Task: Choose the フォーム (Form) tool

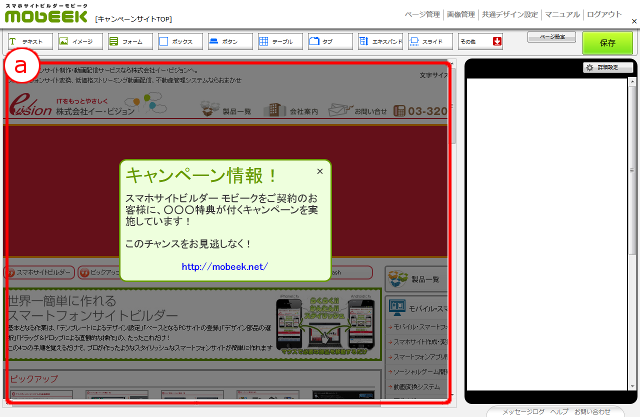Action: [130, 42]
